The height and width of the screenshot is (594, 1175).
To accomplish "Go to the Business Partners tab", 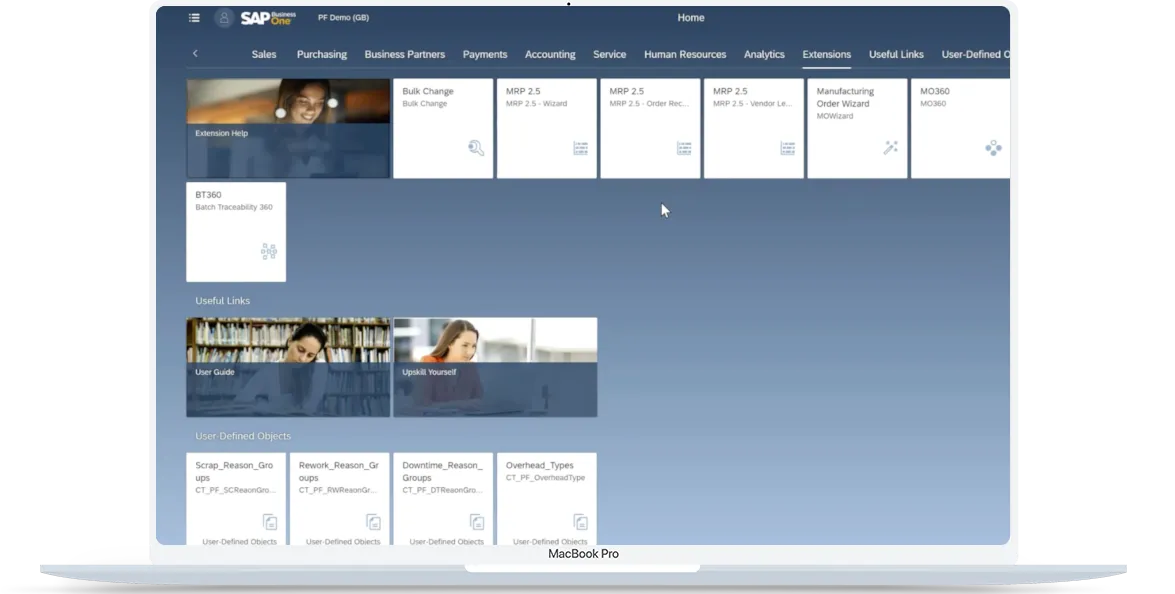I will tap(405, 55).
